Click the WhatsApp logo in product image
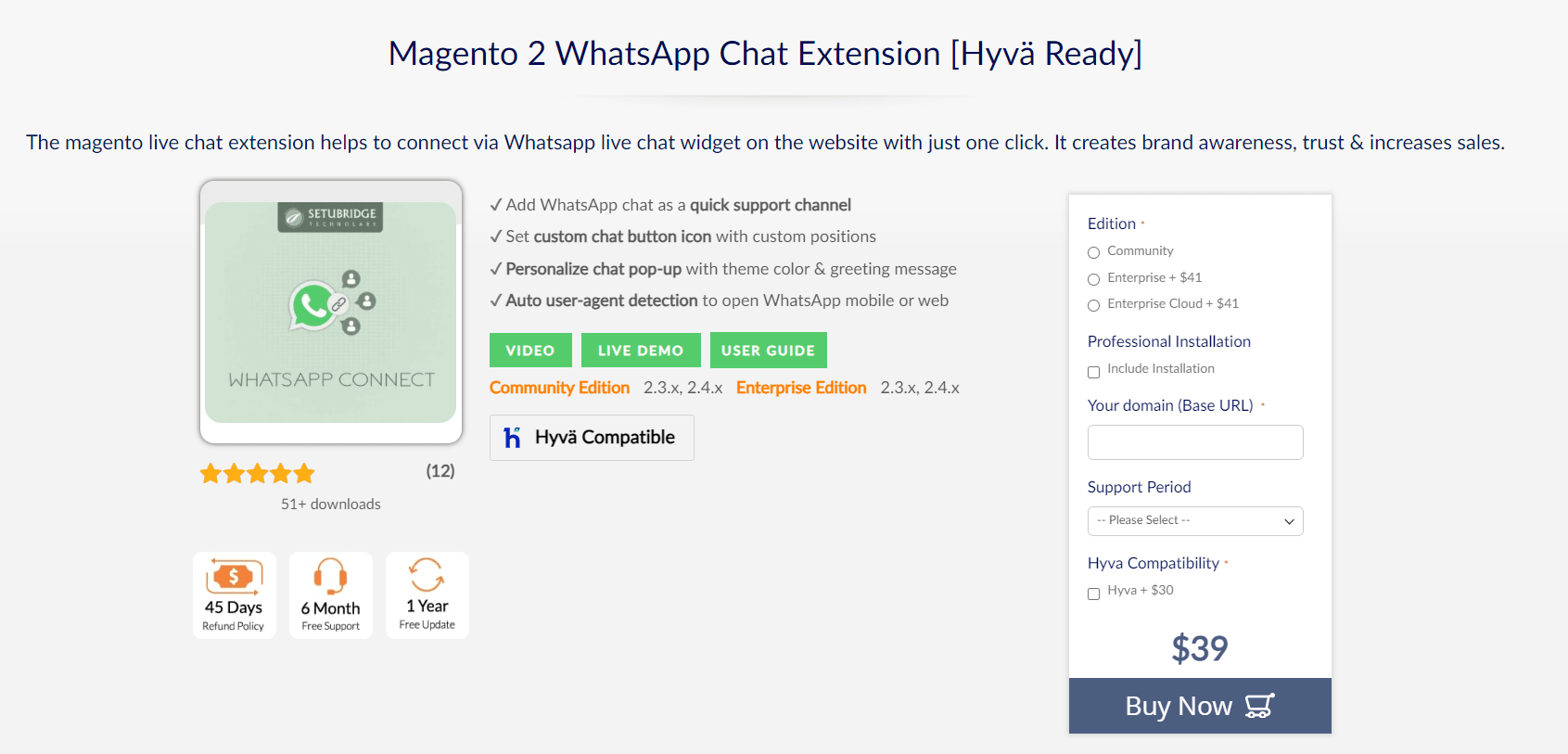Viewport: 1568px width, 754px height. tap(312, 305)
